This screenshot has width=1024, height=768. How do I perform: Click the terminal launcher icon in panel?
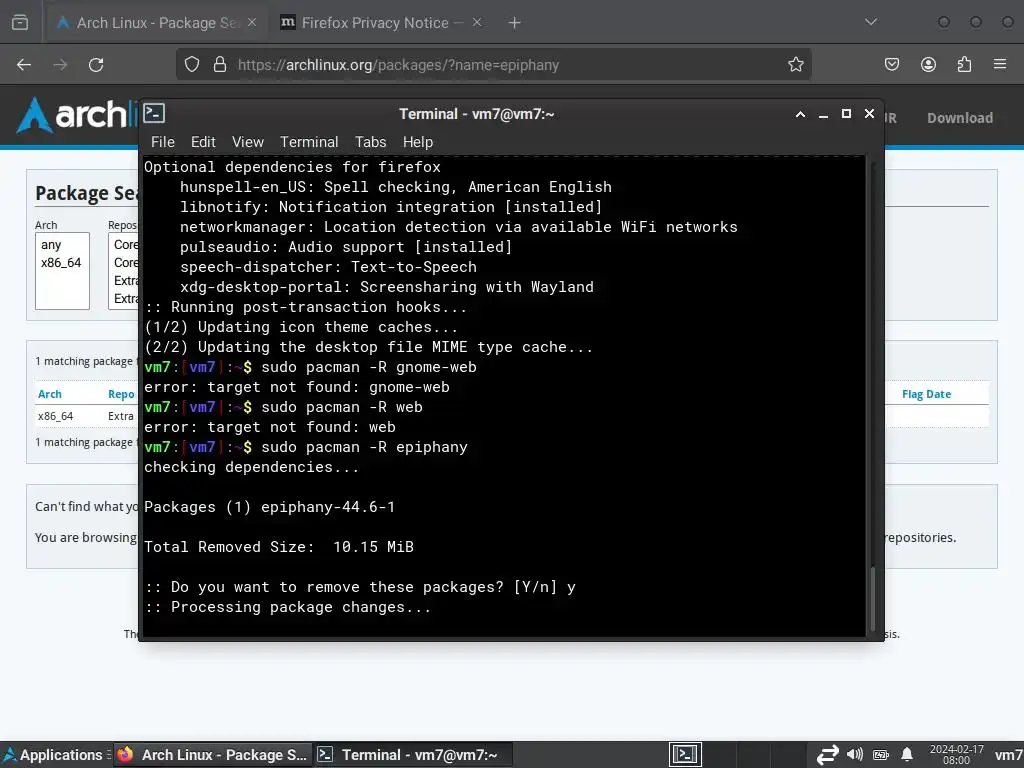pos(685,755)
